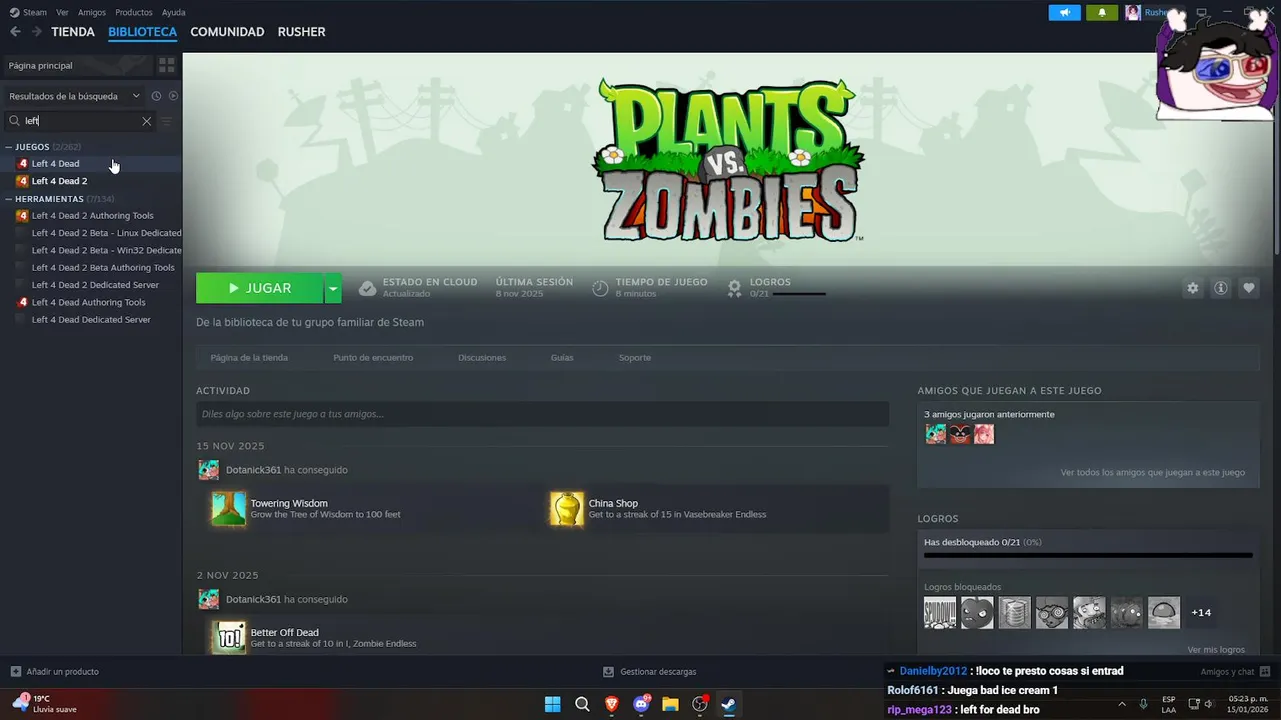Image resolution: width=1281 pixels, height=720 pixels.
Task: Expand the play button options arrow
Action: click(x=333, y=288)
